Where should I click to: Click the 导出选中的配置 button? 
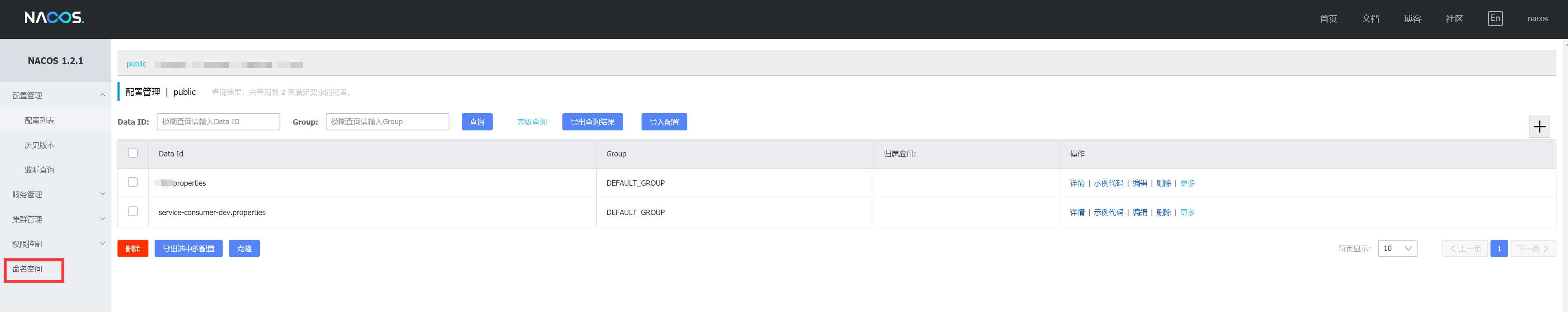click(x=188, y=248)
